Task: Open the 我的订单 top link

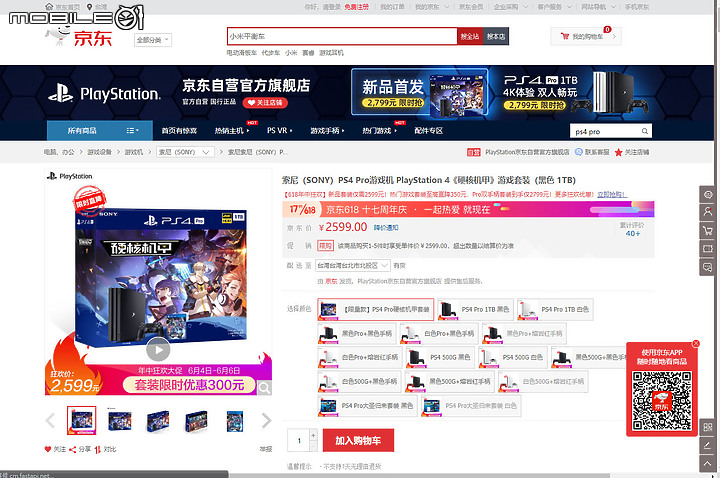Action: click(x=393, y=7)
